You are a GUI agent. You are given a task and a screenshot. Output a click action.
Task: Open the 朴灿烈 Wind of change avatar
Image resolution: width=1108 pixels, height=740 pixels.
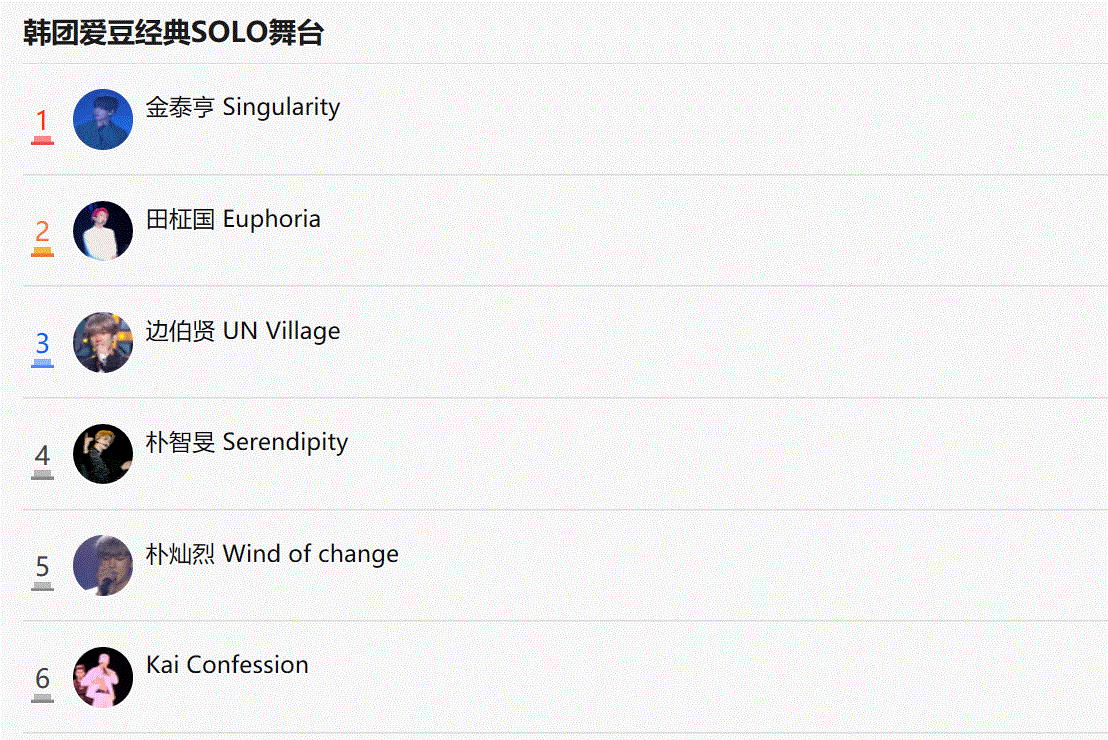click(103, 565)
